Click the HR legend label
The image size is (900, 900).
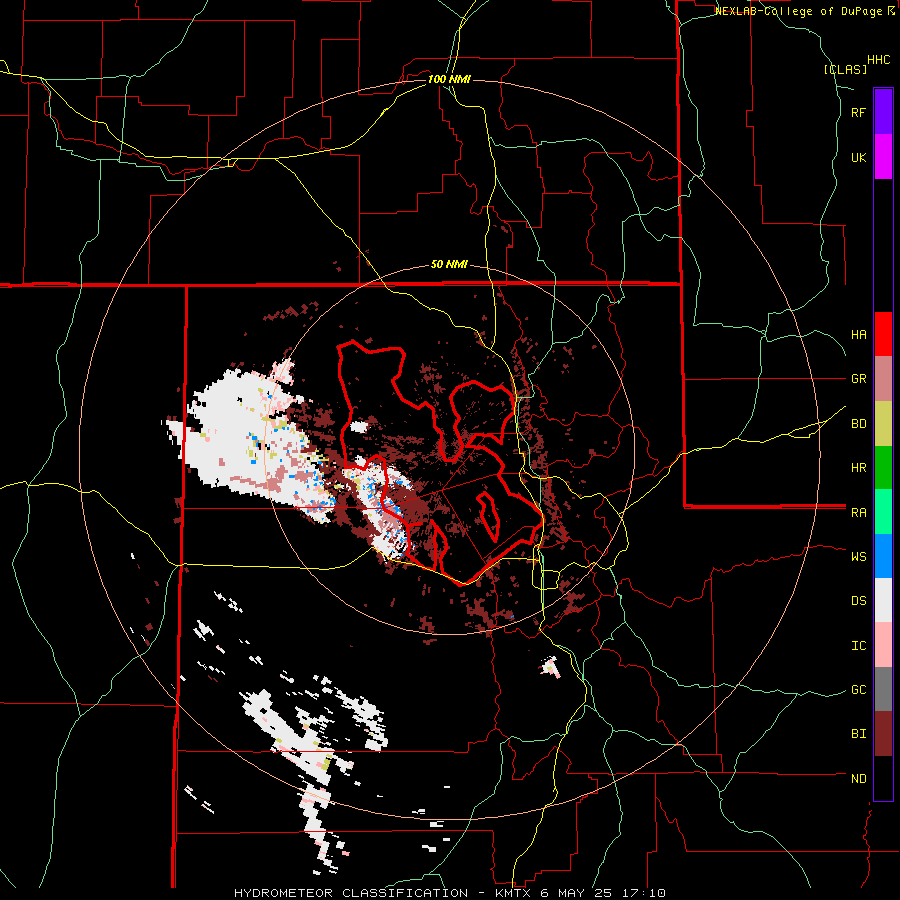[858, 468]
